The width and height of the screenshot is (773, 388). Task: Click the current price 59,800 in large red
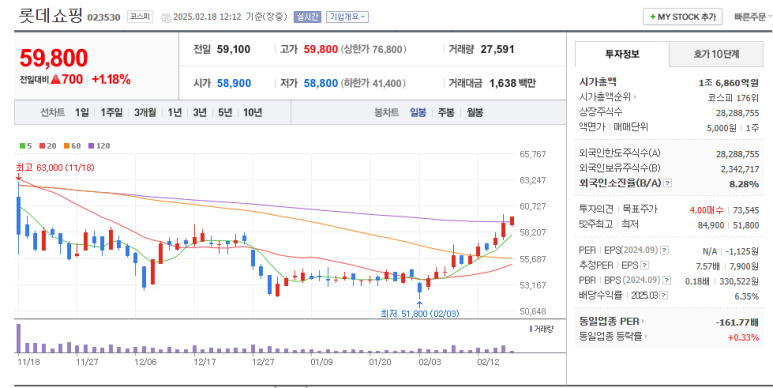[54, 58]
